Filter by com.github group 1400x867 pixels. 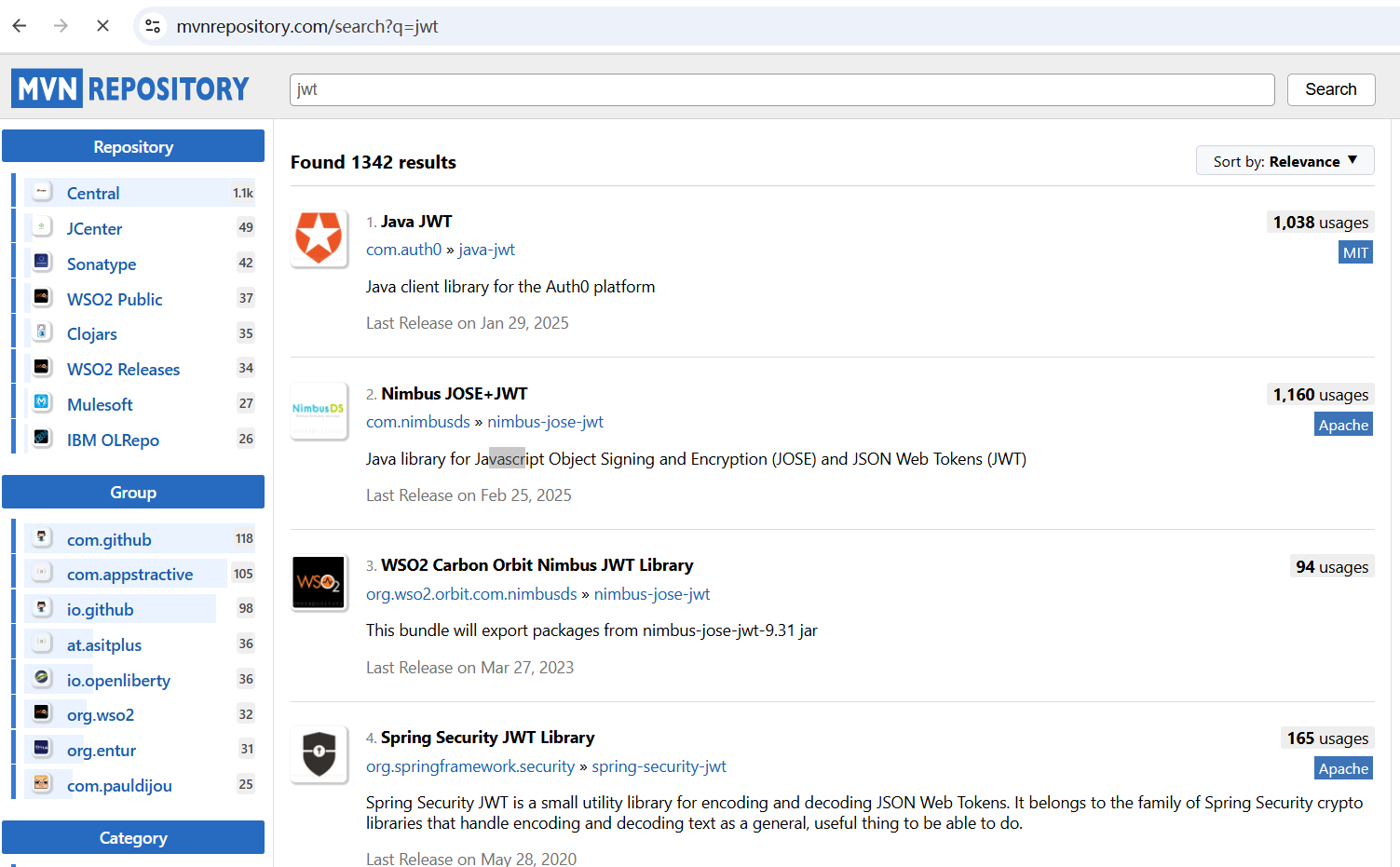click(109, 539)
